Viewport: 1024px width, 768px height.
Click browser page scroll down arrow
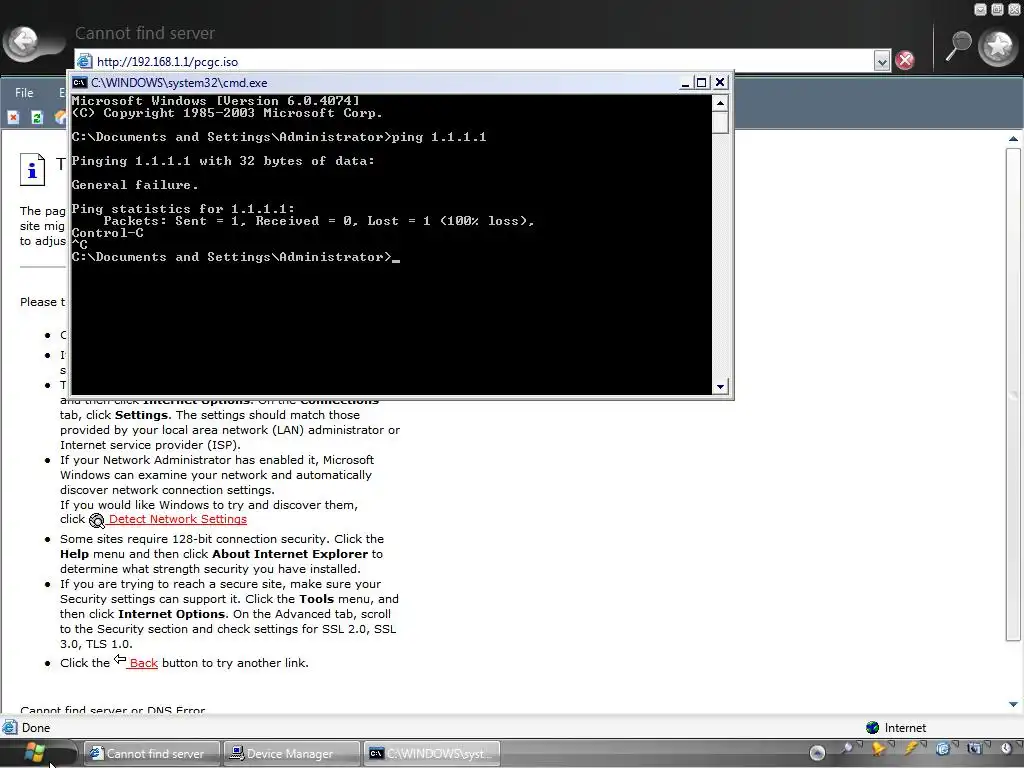[1013, 704]
